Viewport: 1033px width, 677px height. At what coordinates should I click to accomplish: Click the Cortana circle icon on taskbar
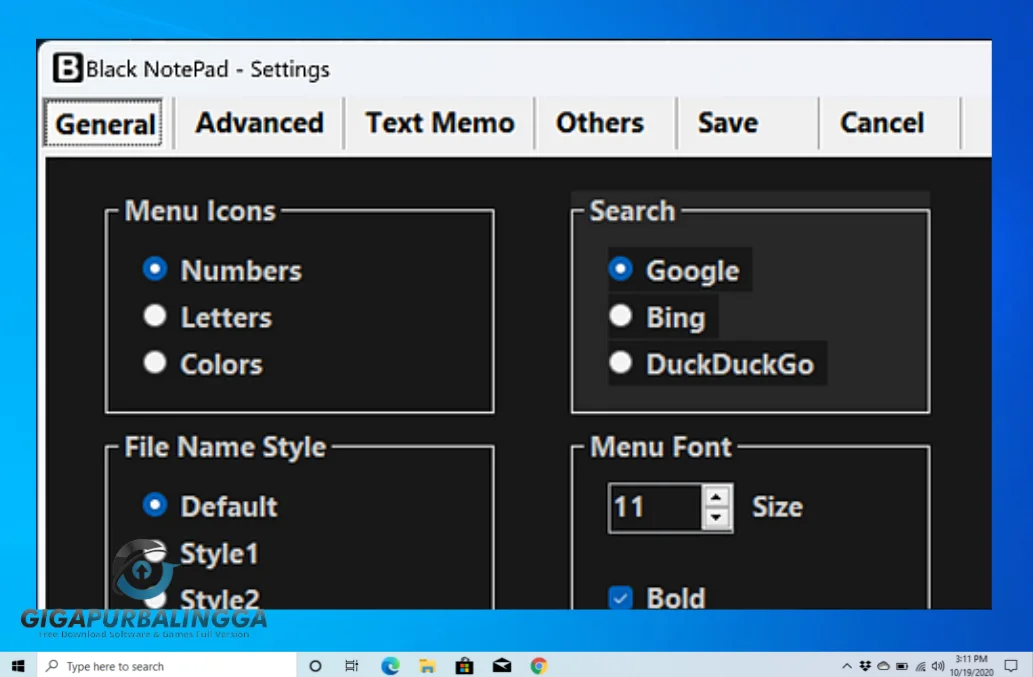click(x=315, y=666)
